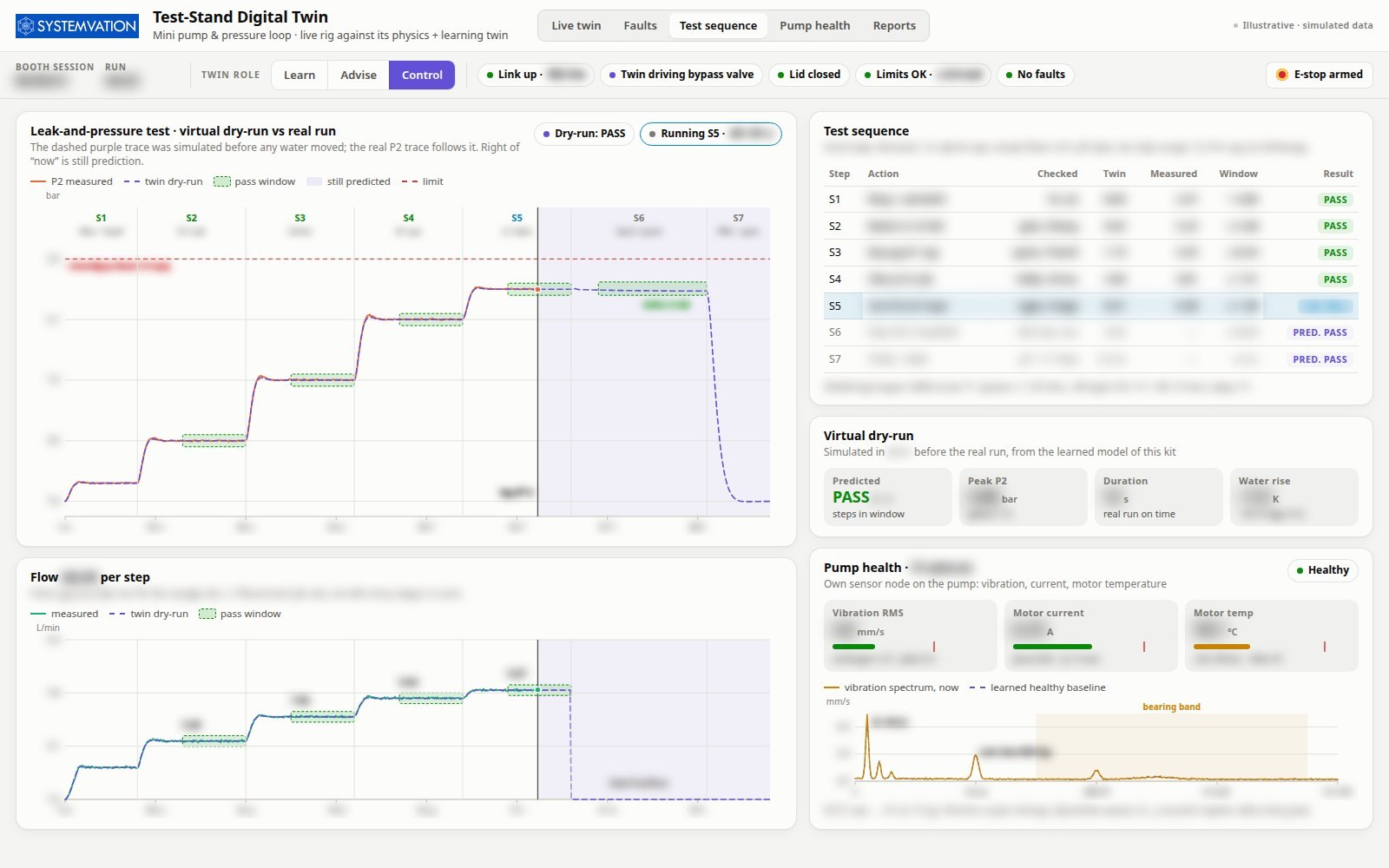This screenshot has height=868, width=1389.
Task: Toggle pressure twin dry-run legend entry
Action: click(163, 181)
